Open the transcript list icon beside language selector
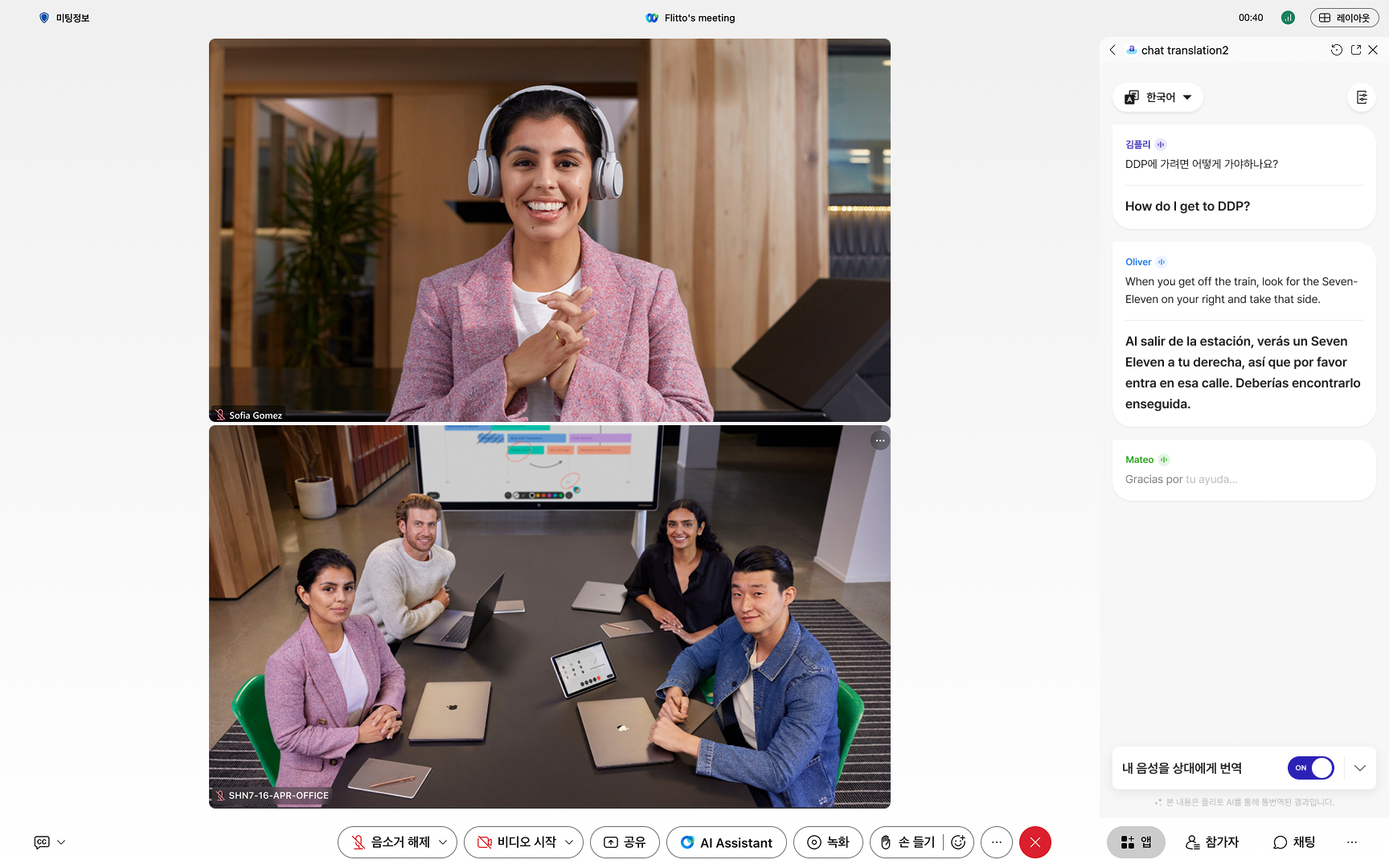 1362,97
